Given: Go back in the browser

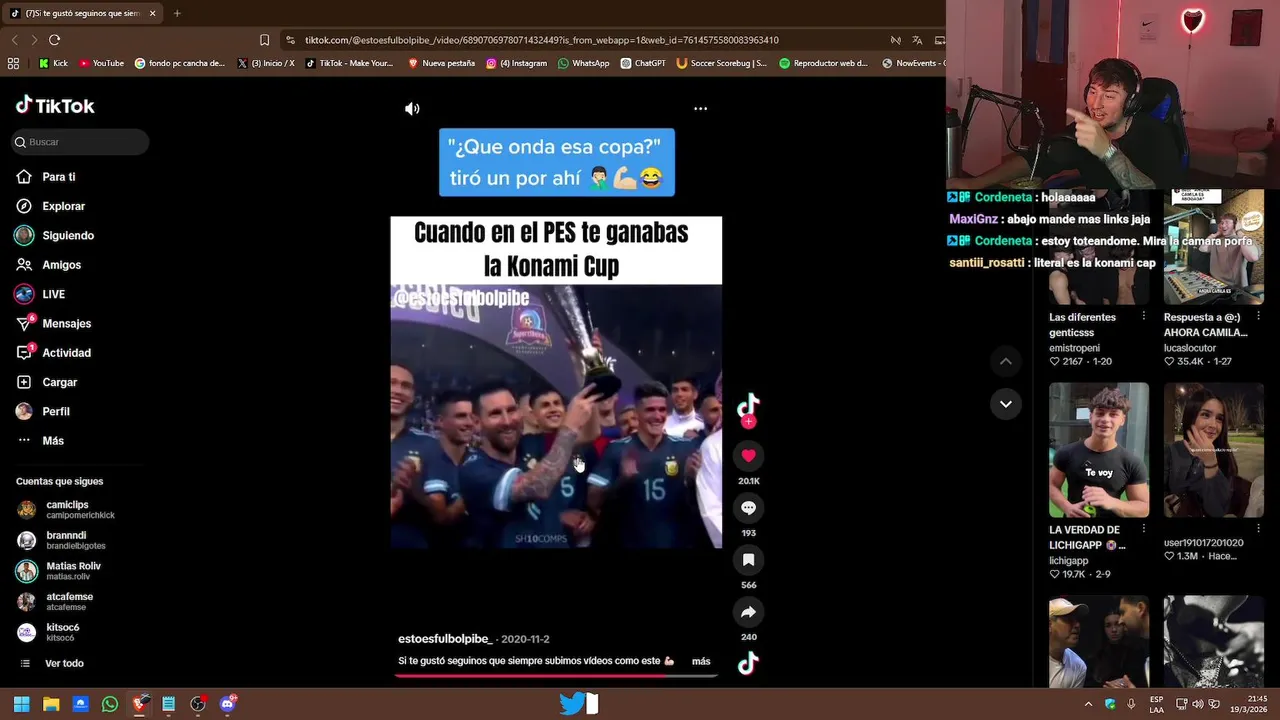Looking at the screenshot, I should coord(14,40).
